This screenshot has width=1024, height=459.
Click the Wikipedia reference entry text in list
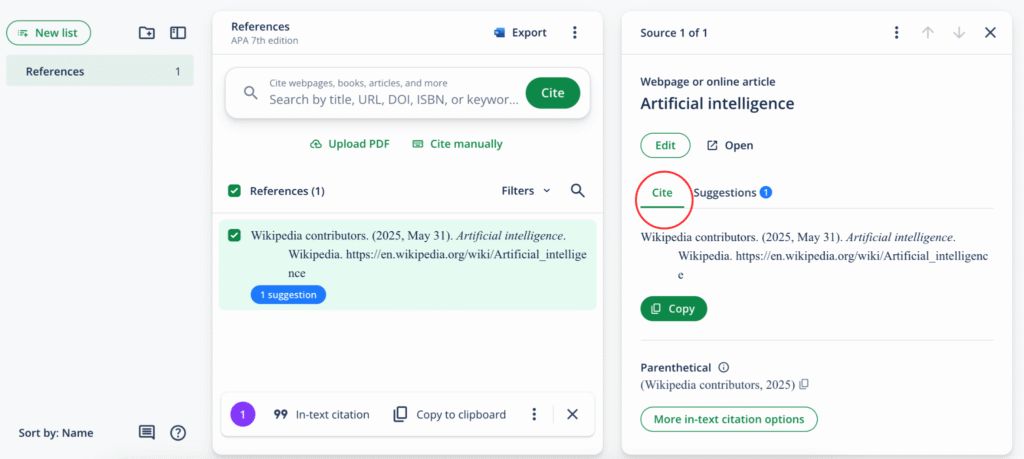click(x=418, y=254)
